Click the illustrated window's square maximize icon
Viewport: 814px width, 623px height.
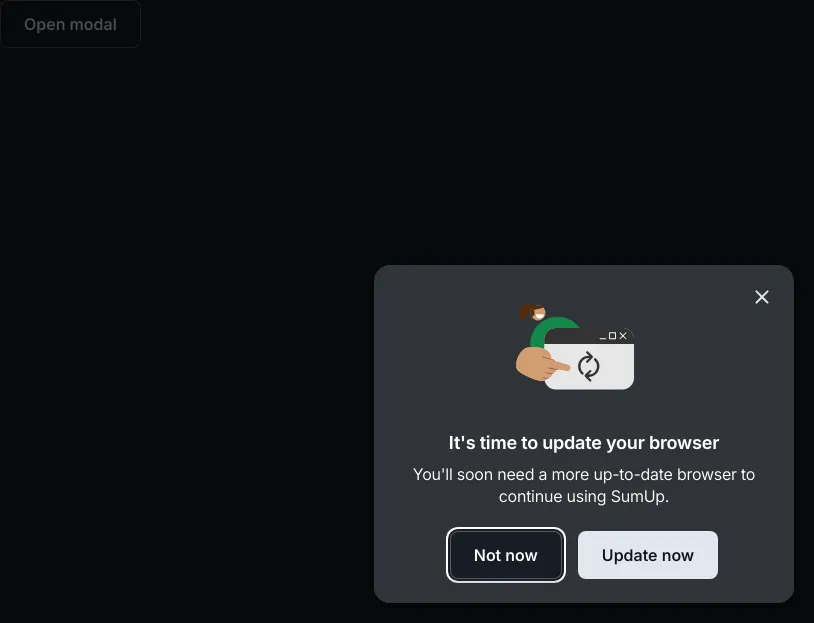tap(613, 336)
